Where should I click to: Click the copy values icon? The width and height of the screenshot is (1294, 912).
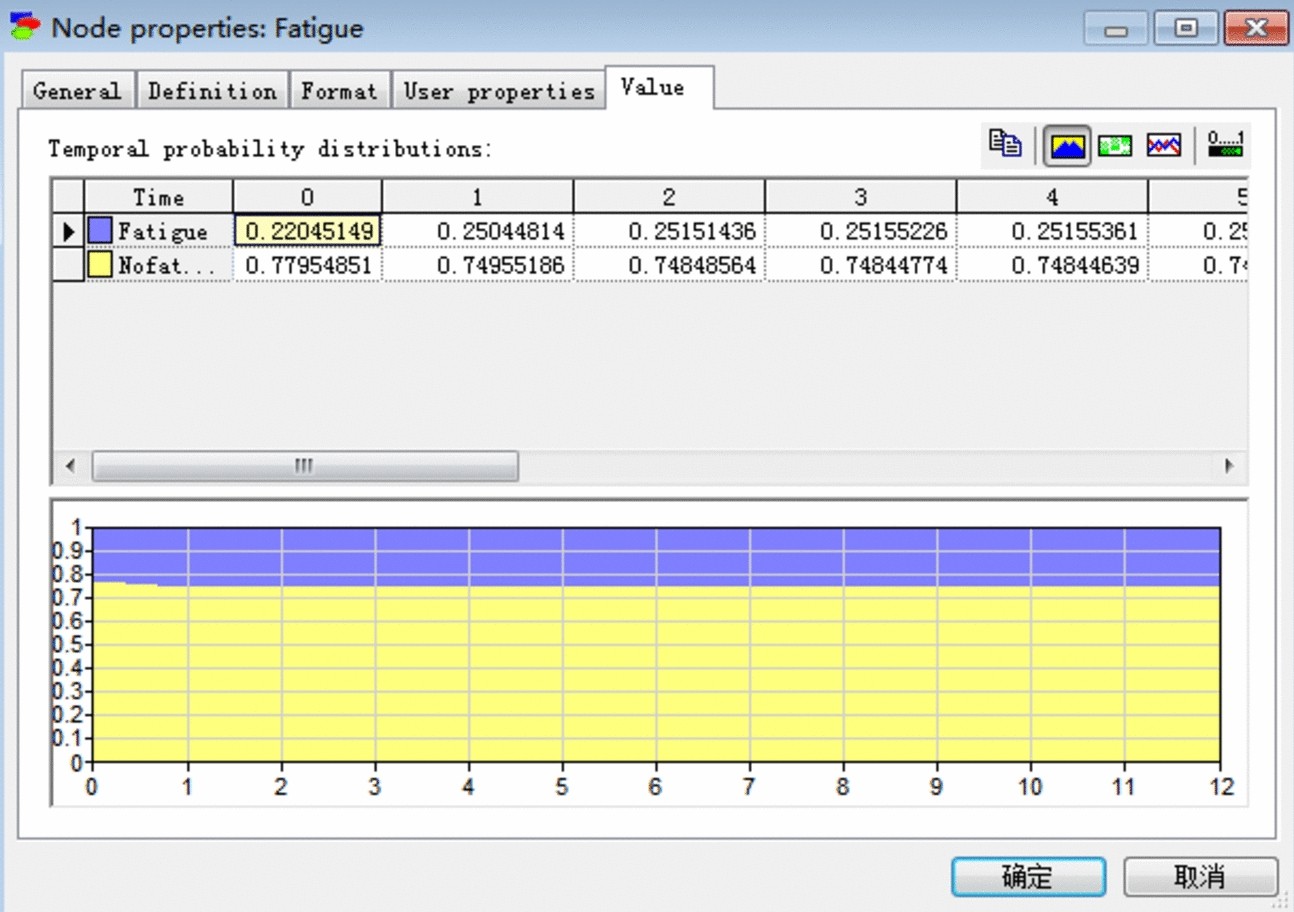coord(1005,145)
